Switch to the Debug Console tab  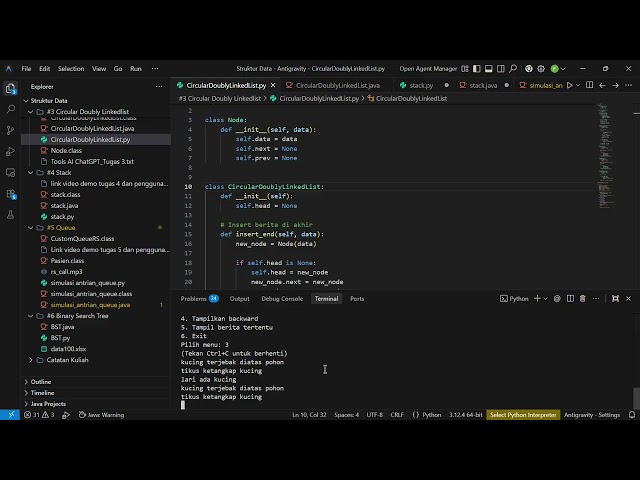282,299
